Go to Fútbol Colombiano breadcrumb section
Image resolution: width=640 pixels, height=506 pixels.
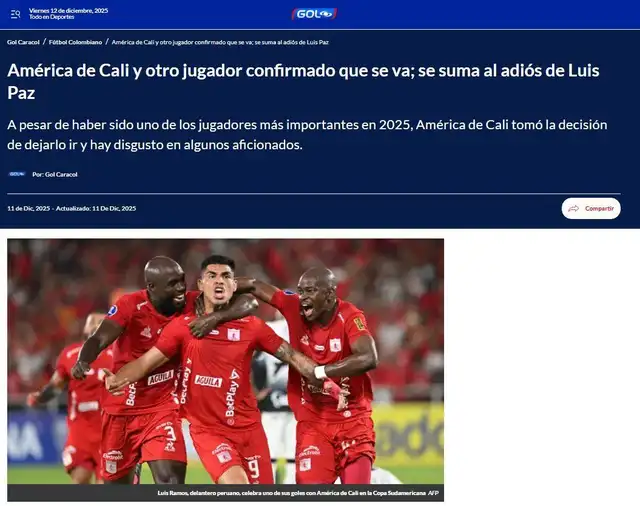[76, 42]
